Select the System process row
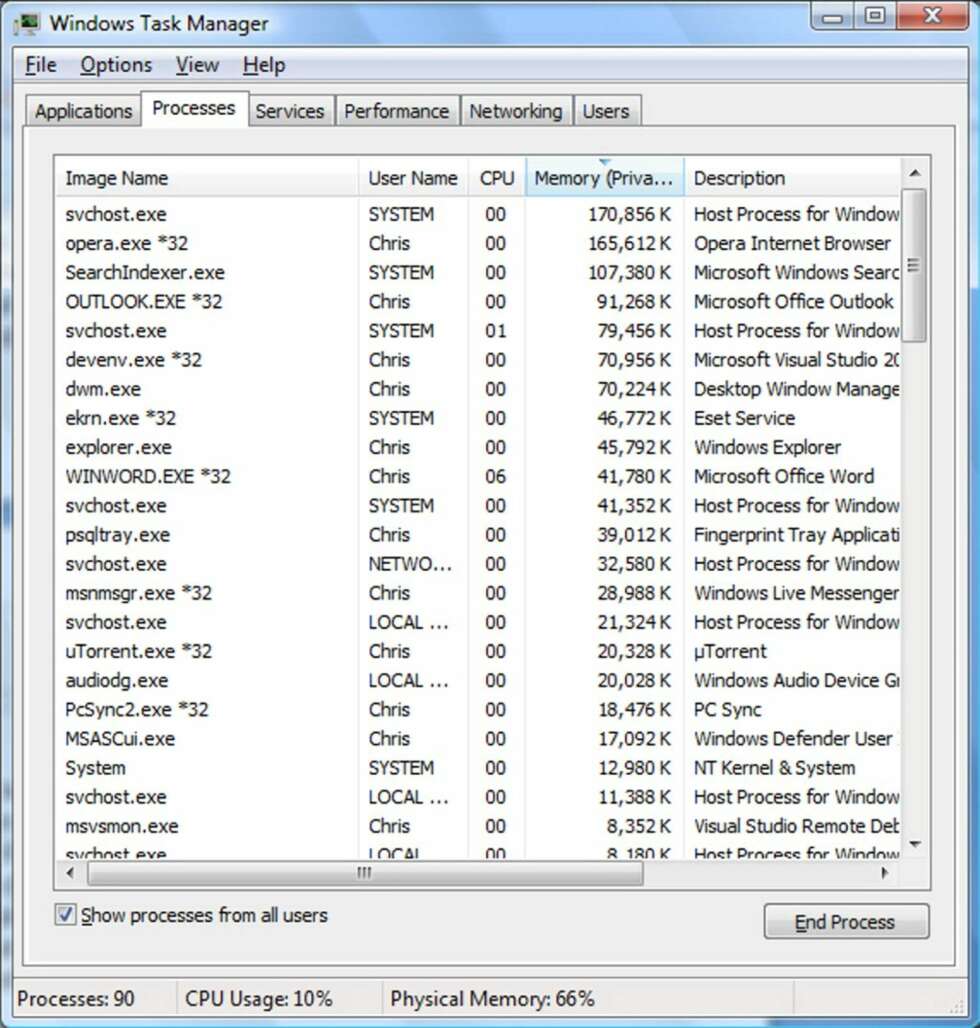This screenshot has width=980, height=1028. coord(477,768)
